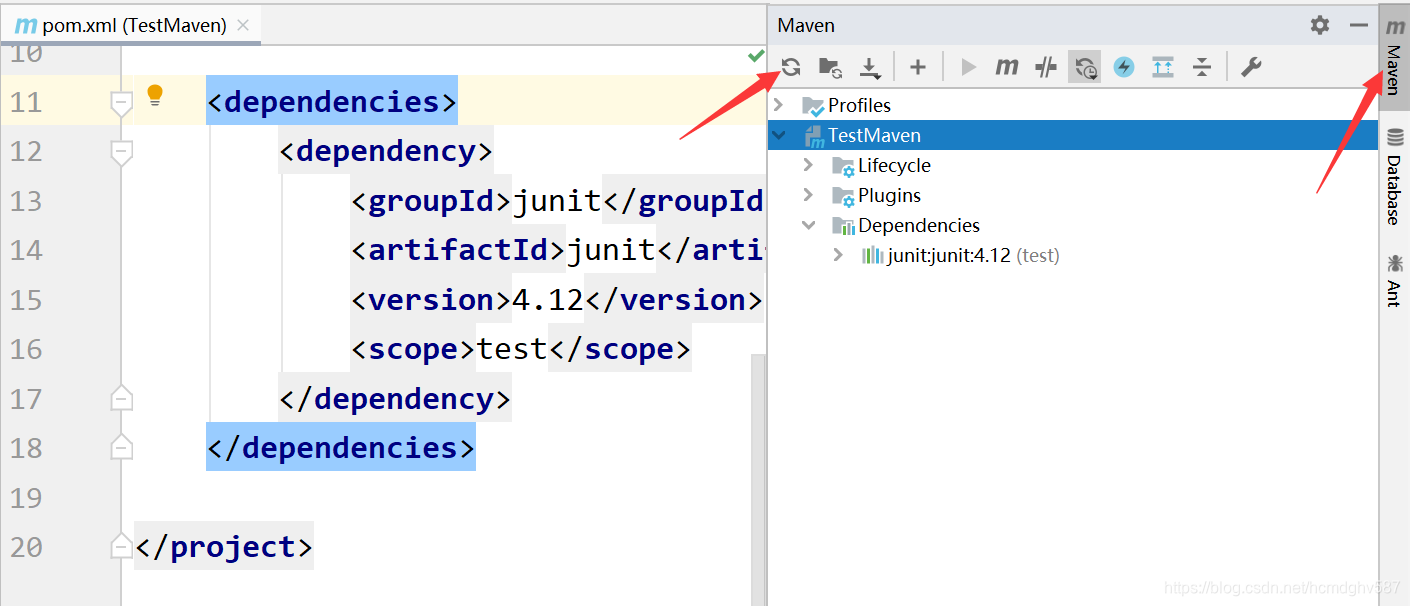Expand the Profiles node
Image resolution: width=1410 pixels, height=606 pixels.
[780, 105]
